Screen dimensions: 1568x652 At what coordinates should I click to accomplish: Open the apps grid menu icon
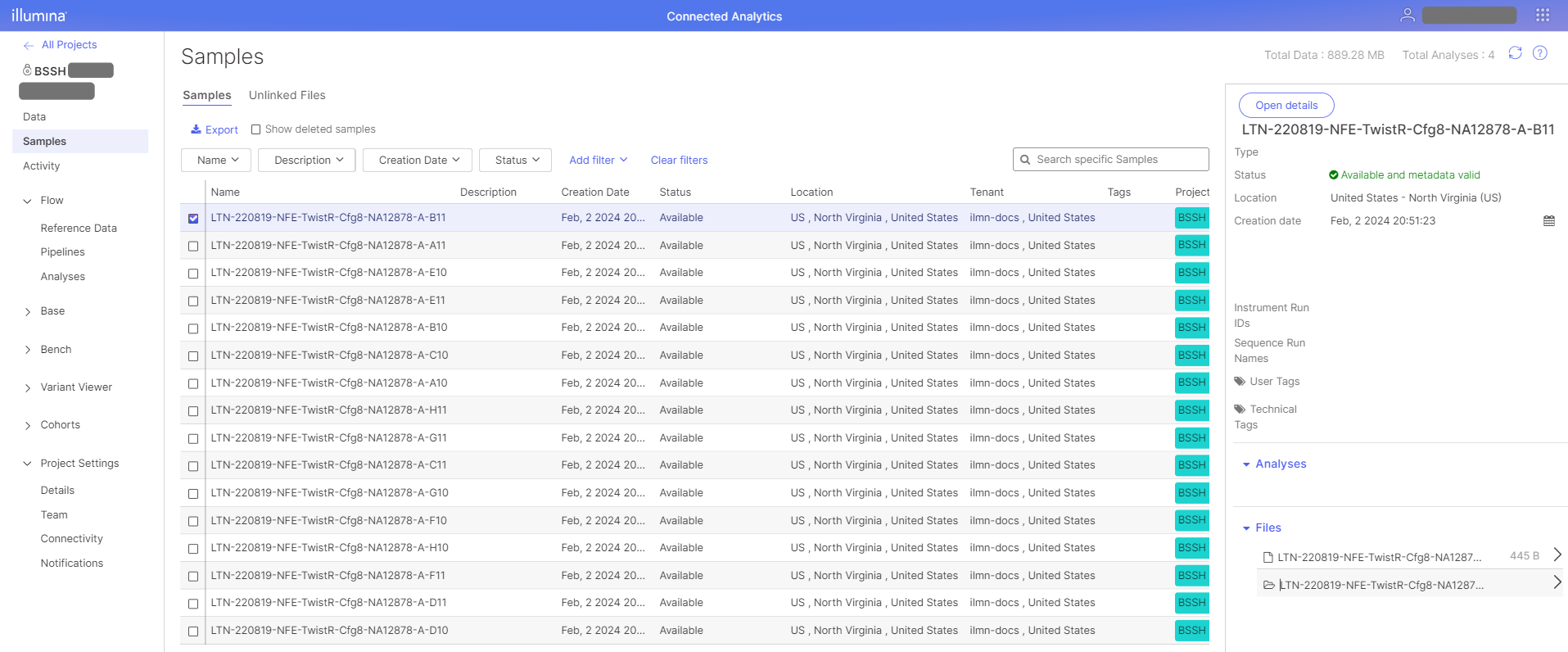click(1543, 15)
